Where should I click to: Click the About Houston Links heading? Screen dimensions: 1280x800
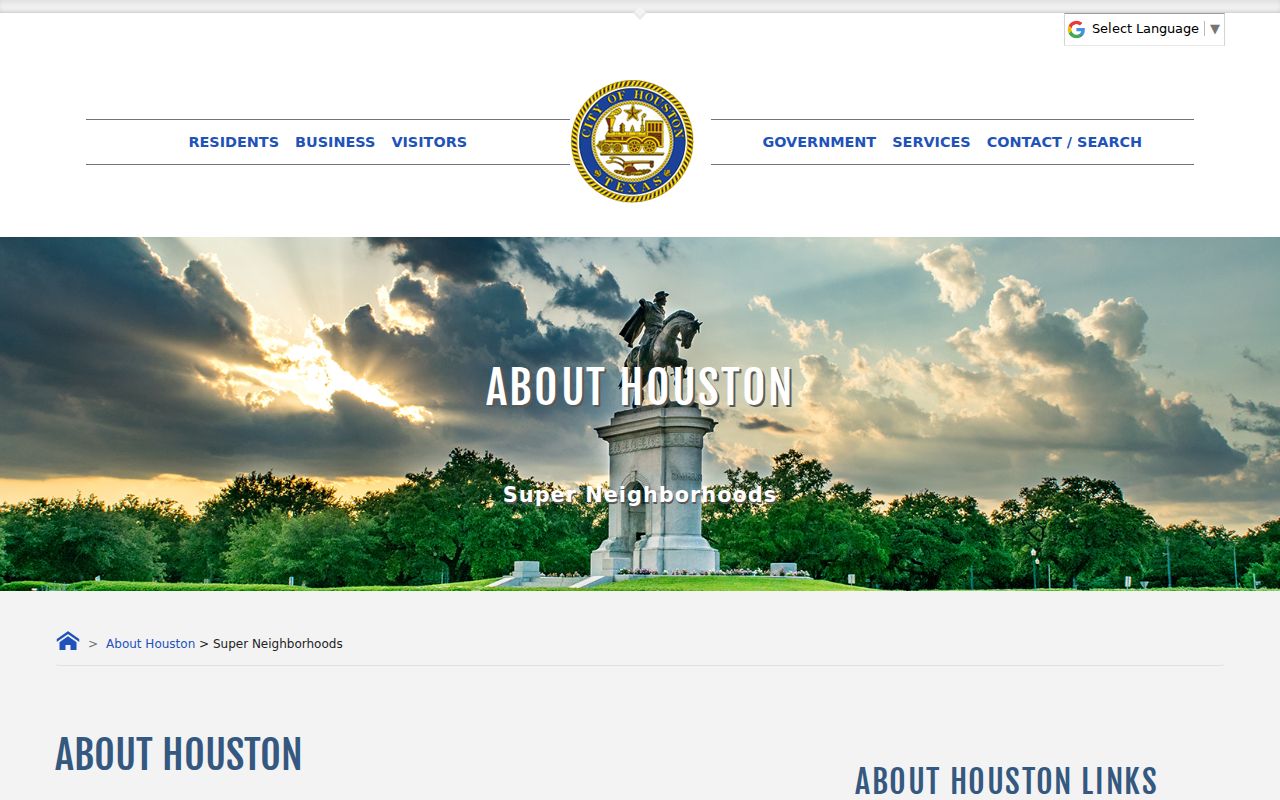1006,781
